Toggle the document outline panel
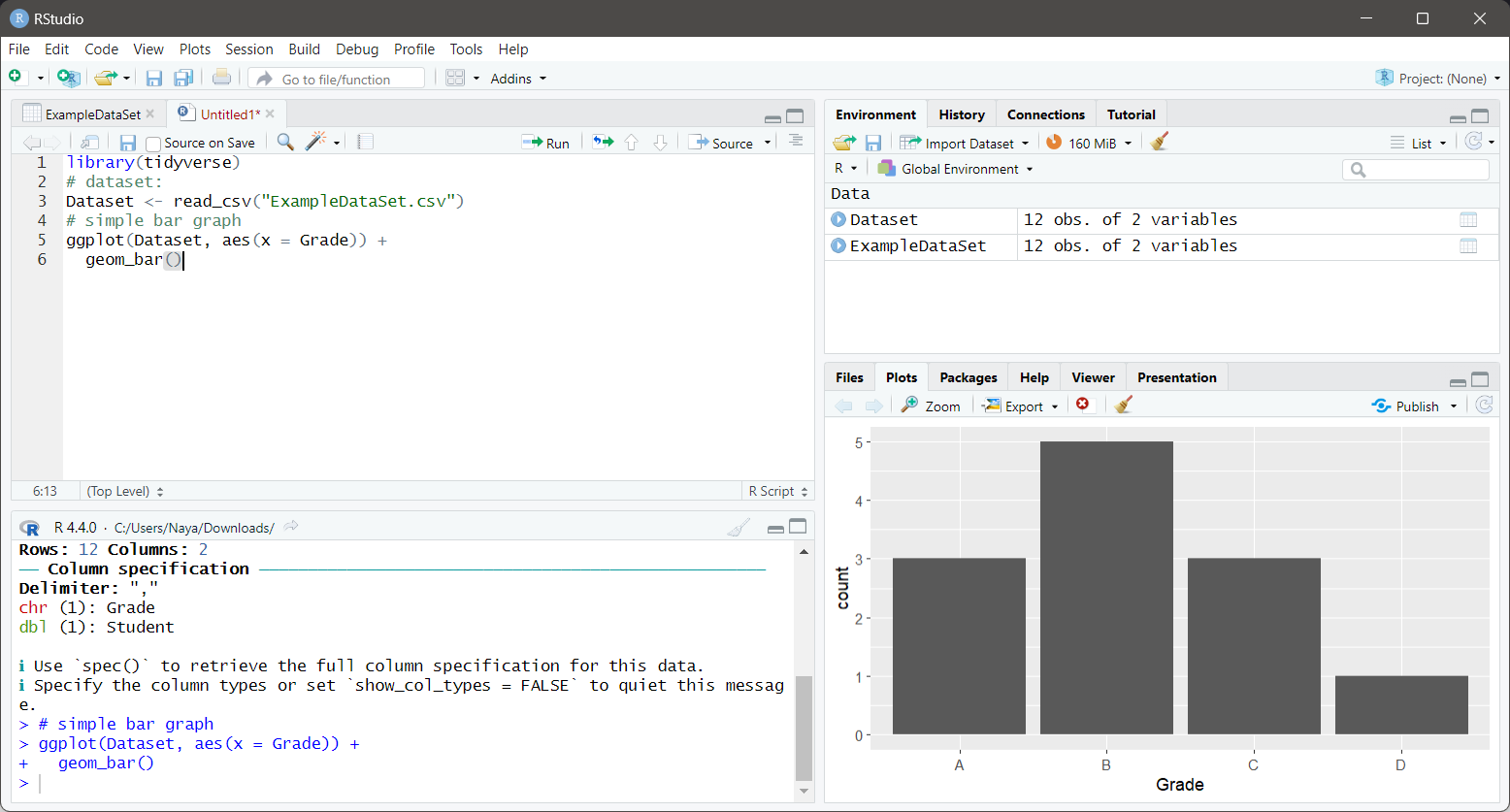1510x812 pixels. [795, 142]
